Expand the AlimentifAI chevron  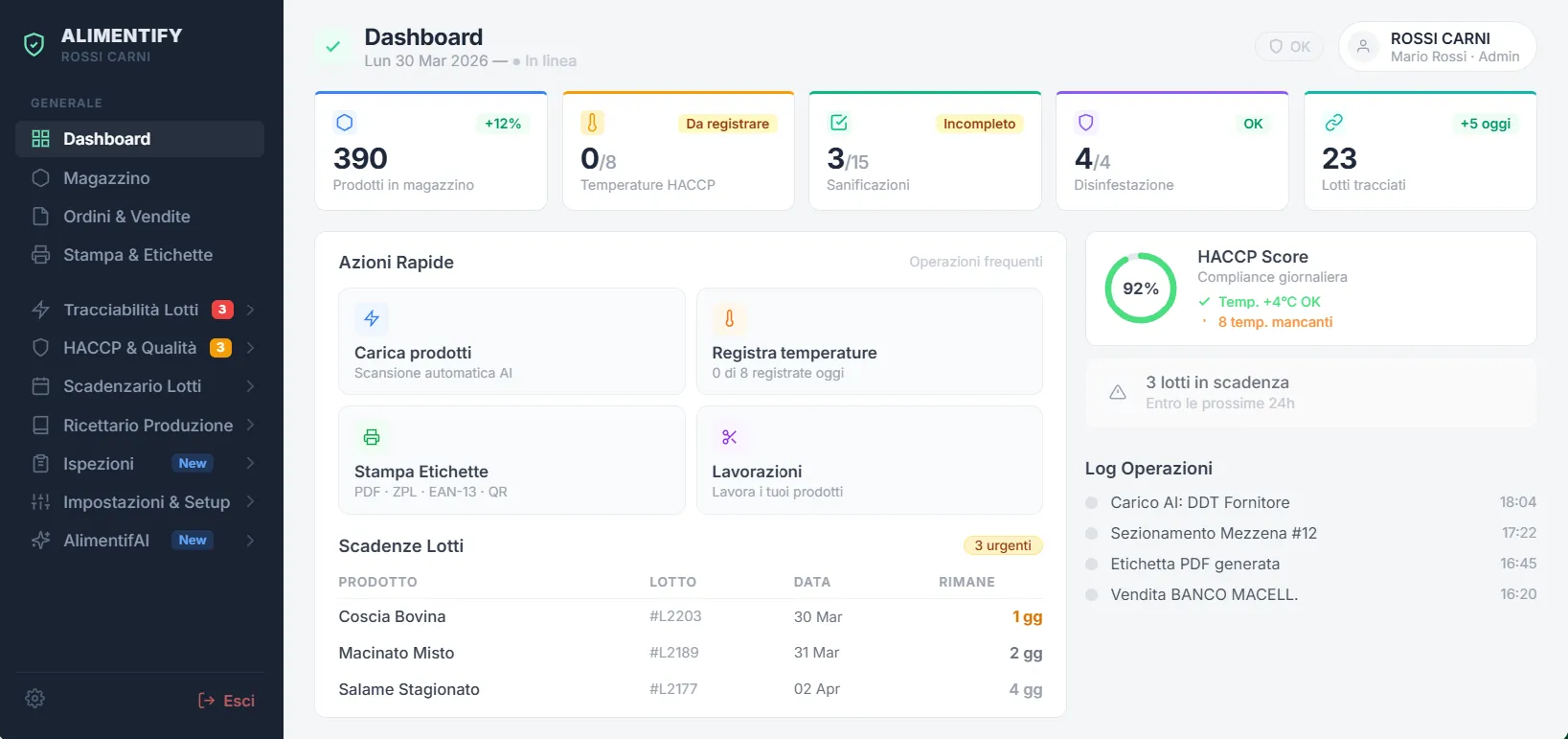point(250,541)
